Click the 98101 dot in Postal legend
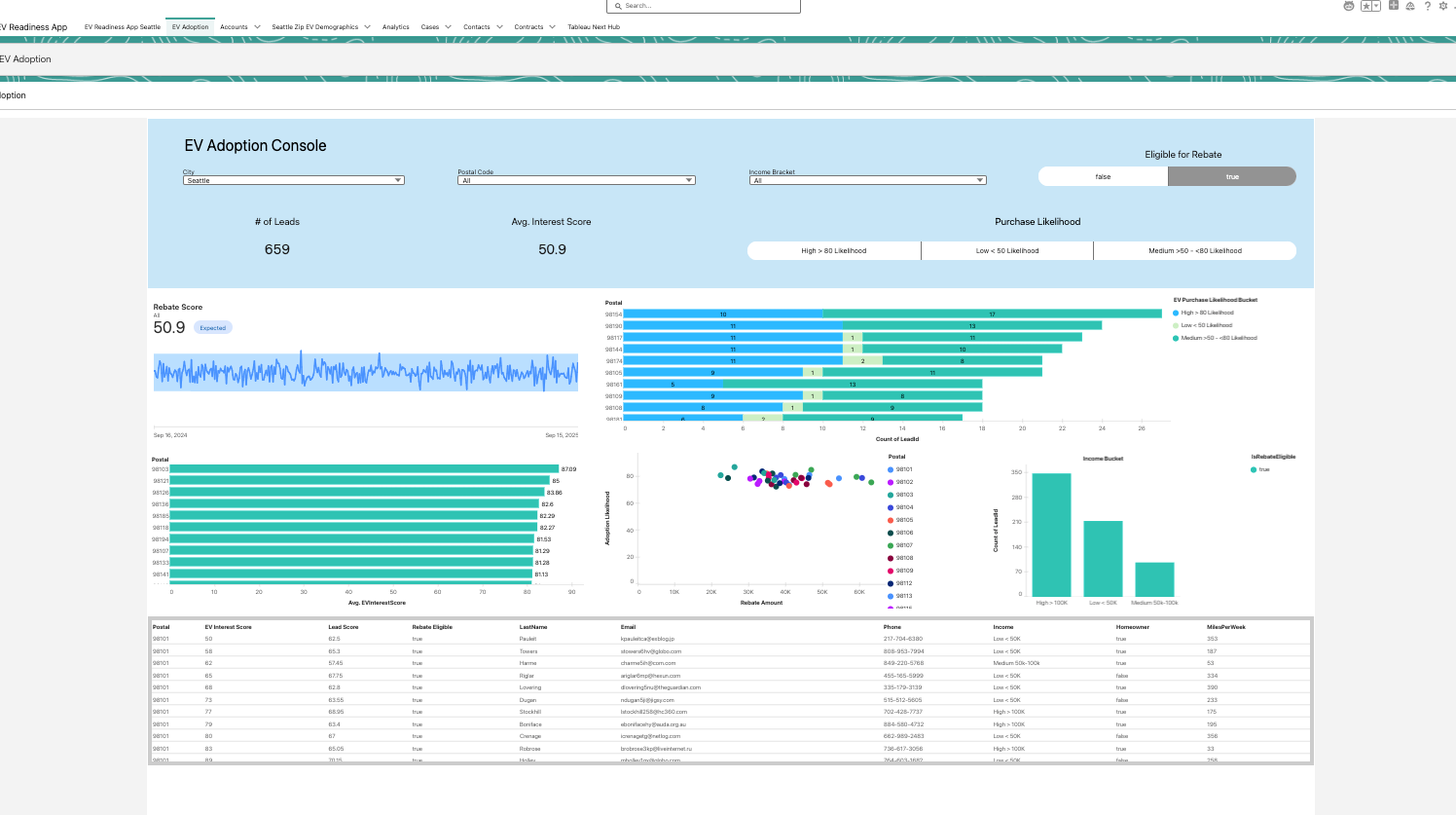Screen dimensions: 1456x815 pyautogui.click(x=891, y=469)
